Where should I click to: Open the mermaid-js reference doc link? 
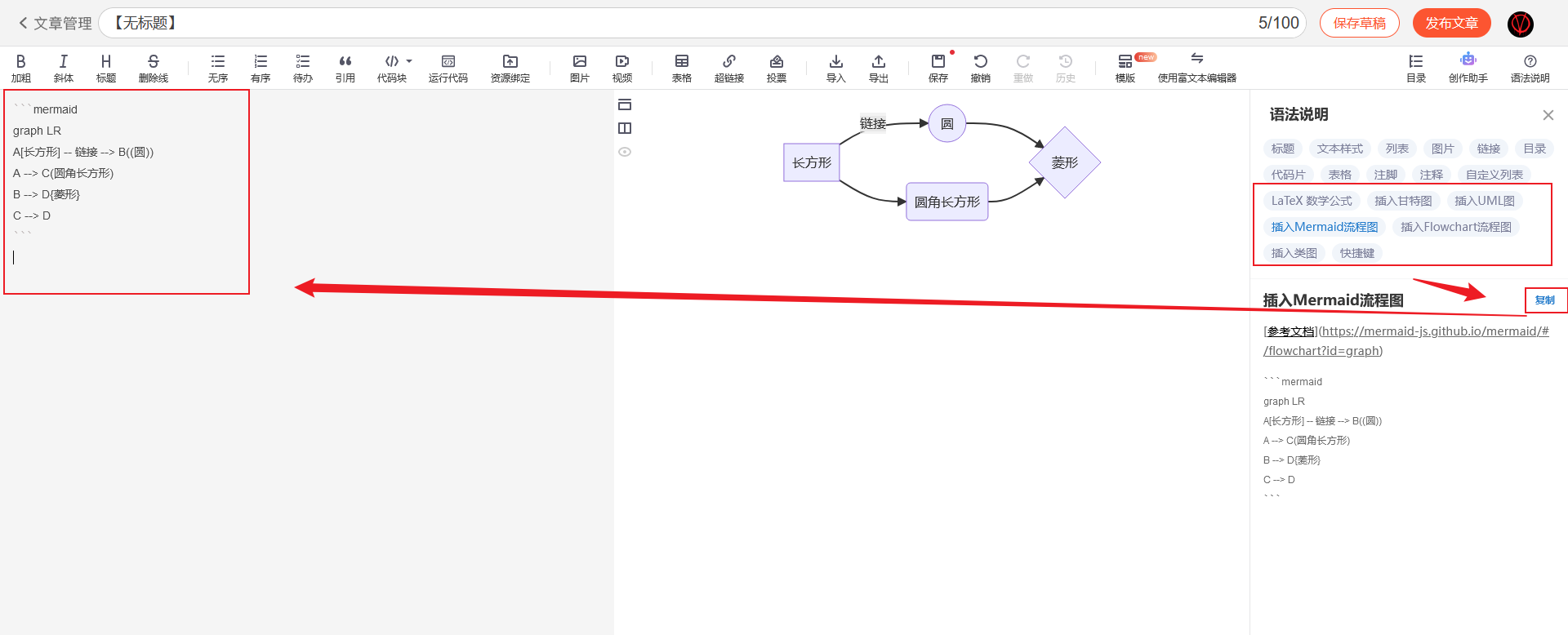[1406, 341]
